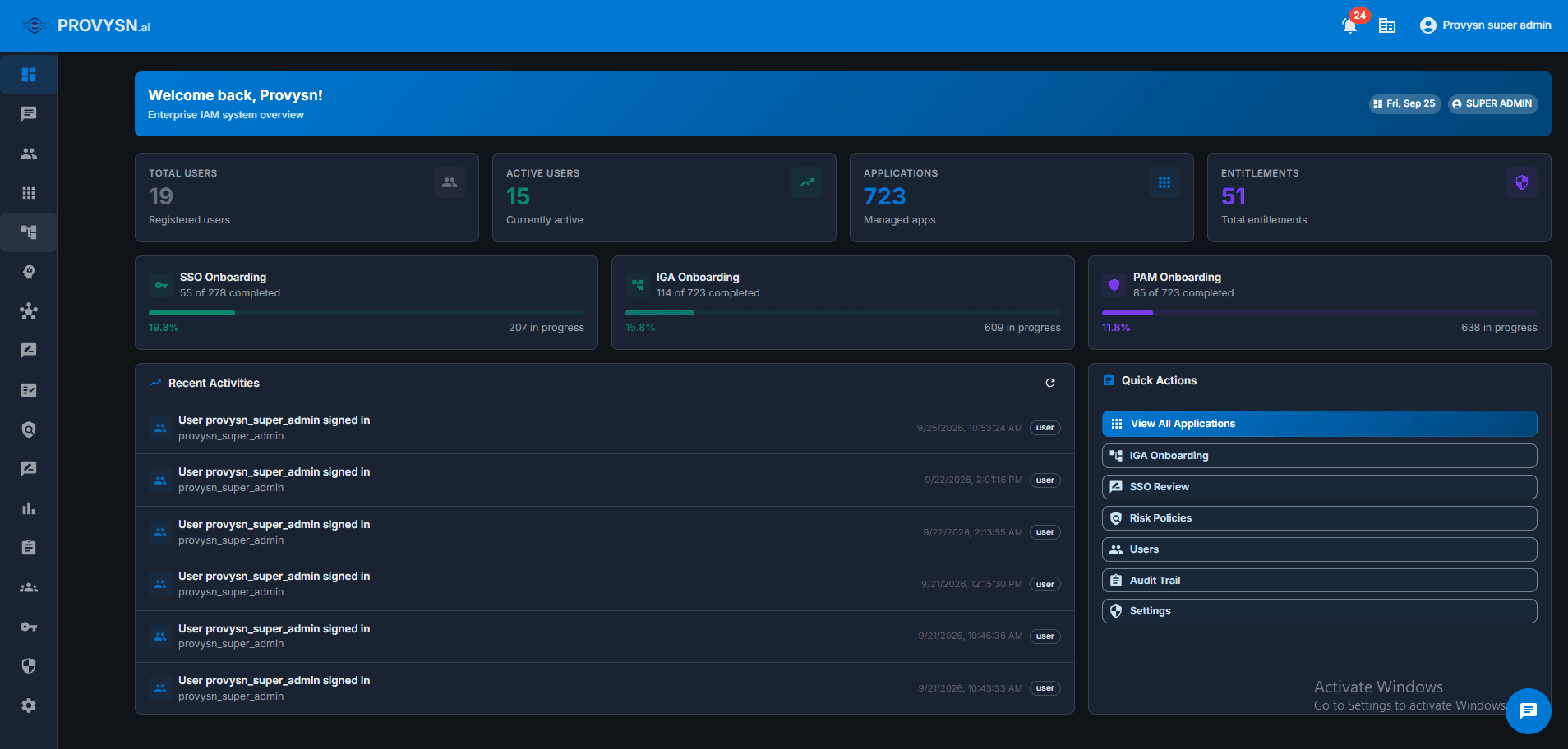This screenshot has width=1568, height=749.
Task: Click the Risk Policies quick action
Action: (x=1319, y=518)
